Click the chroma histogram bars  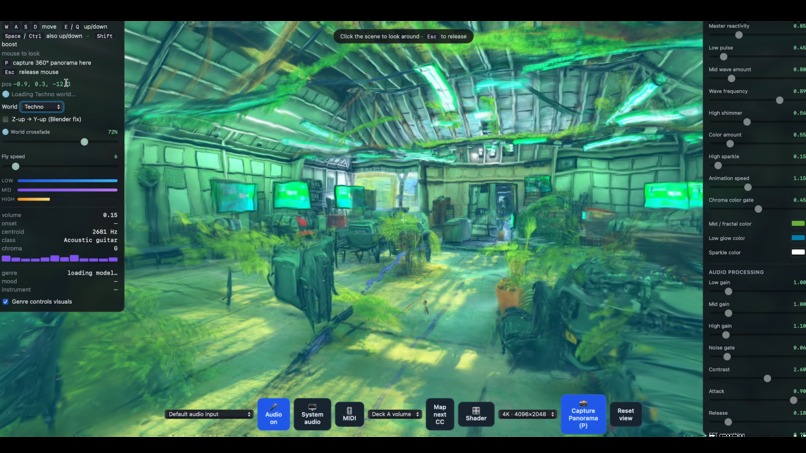pos(60,259)
